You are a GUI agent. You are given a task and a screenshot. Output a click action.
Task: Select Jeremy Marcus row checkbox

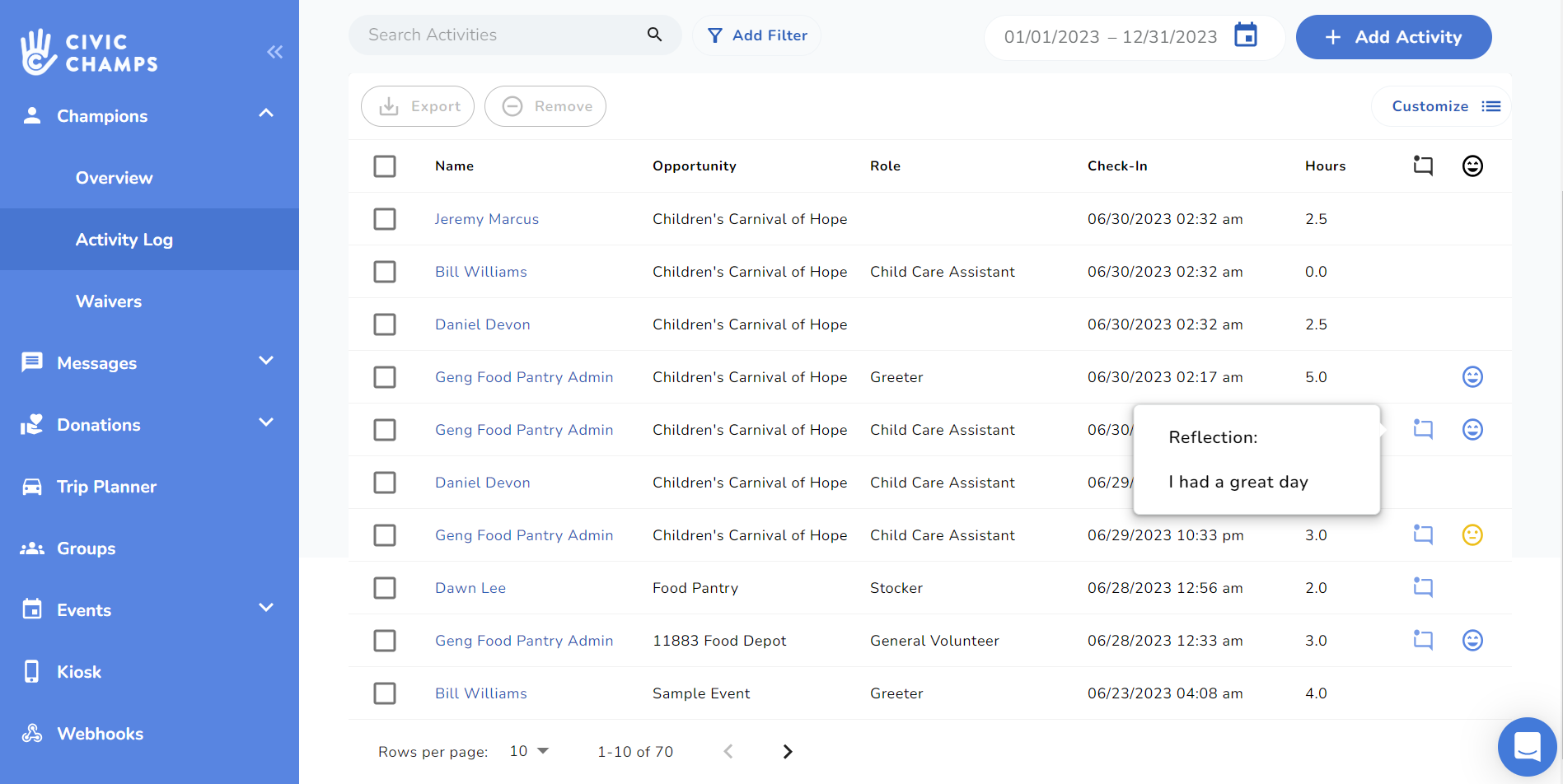tap(385, 219)
